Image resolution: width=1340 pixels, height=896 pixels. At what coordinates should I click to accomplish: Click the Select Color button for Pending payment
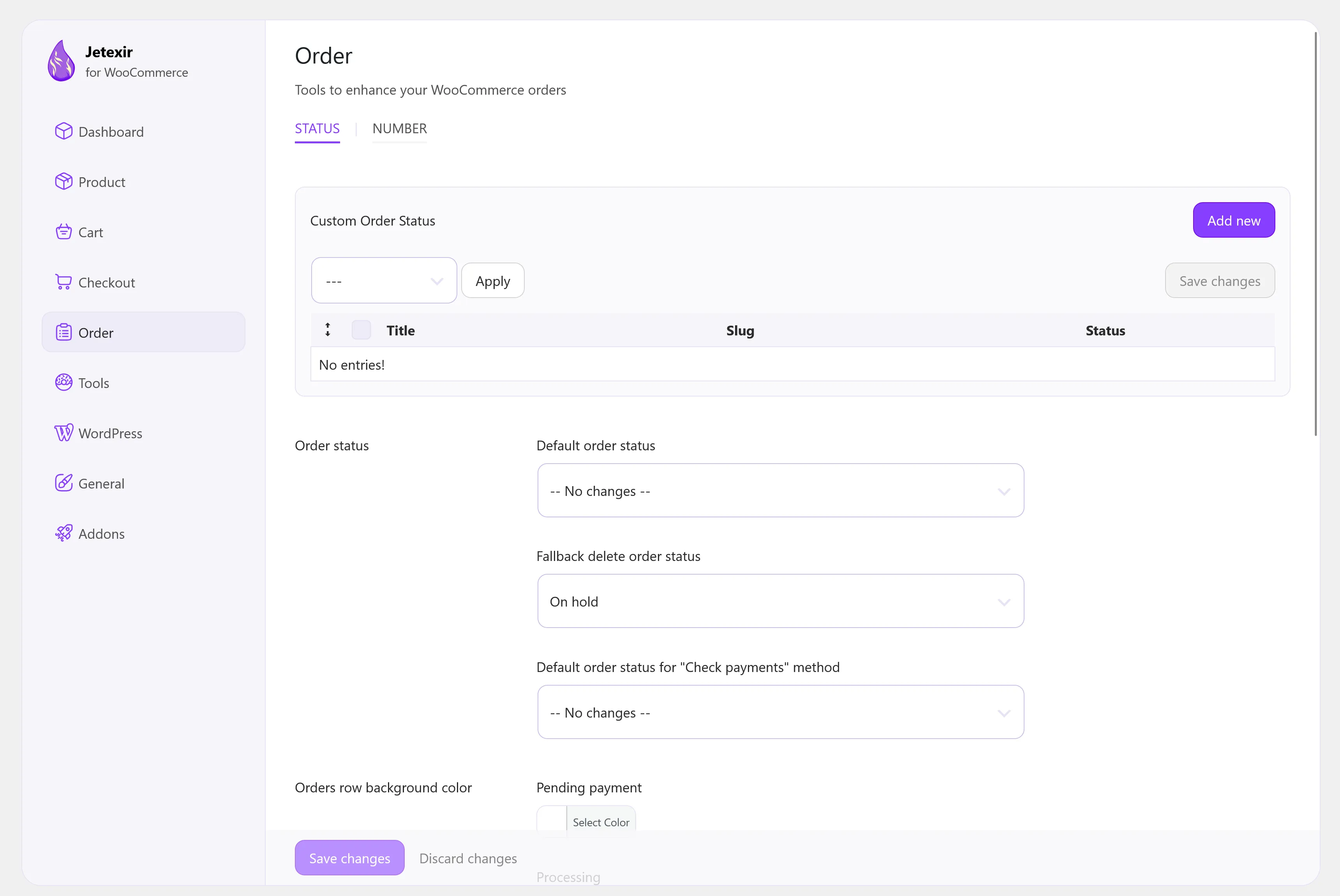[601, 822]
